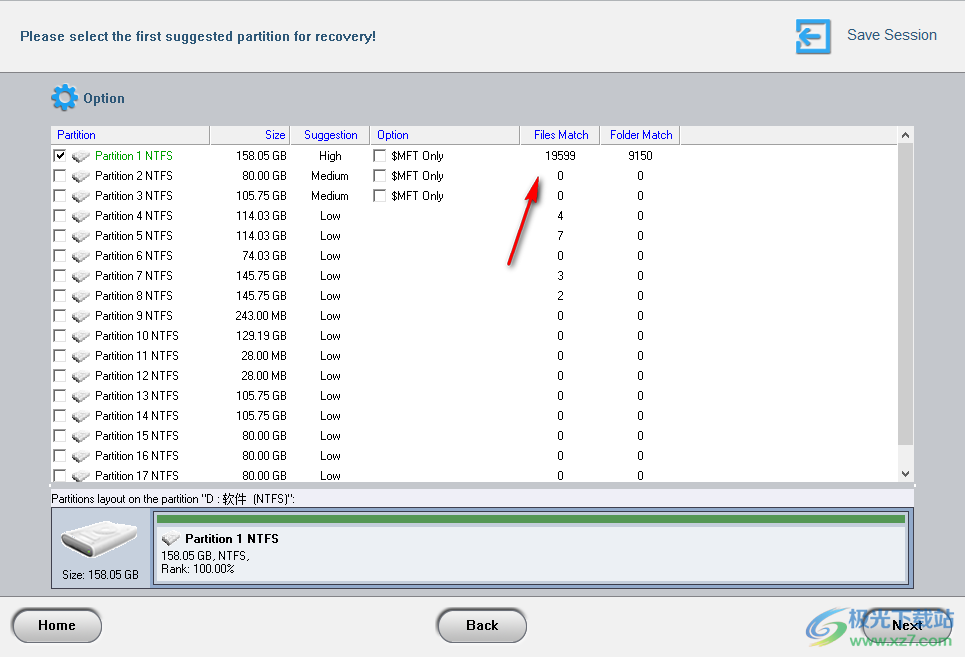Click the drive icon beside Partition 7 NTFS
The width and height of the screenshot is (965, 657).
pyautogui.click(x=81, y=276)
